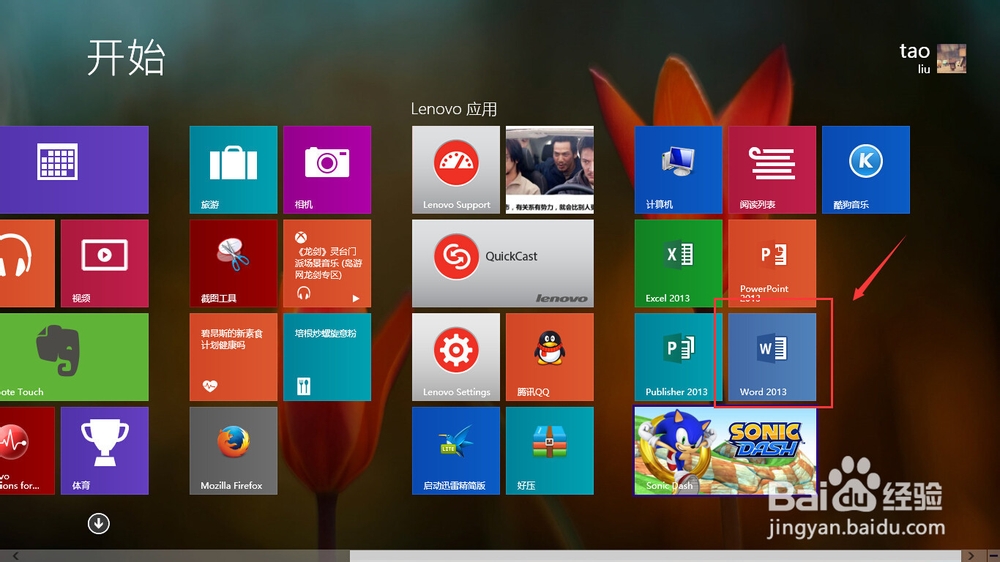Open the Sports (体育) trophy tile
Image resolution: width=1000 pixels, height=562 pixels.
click(x=105, y=451)
